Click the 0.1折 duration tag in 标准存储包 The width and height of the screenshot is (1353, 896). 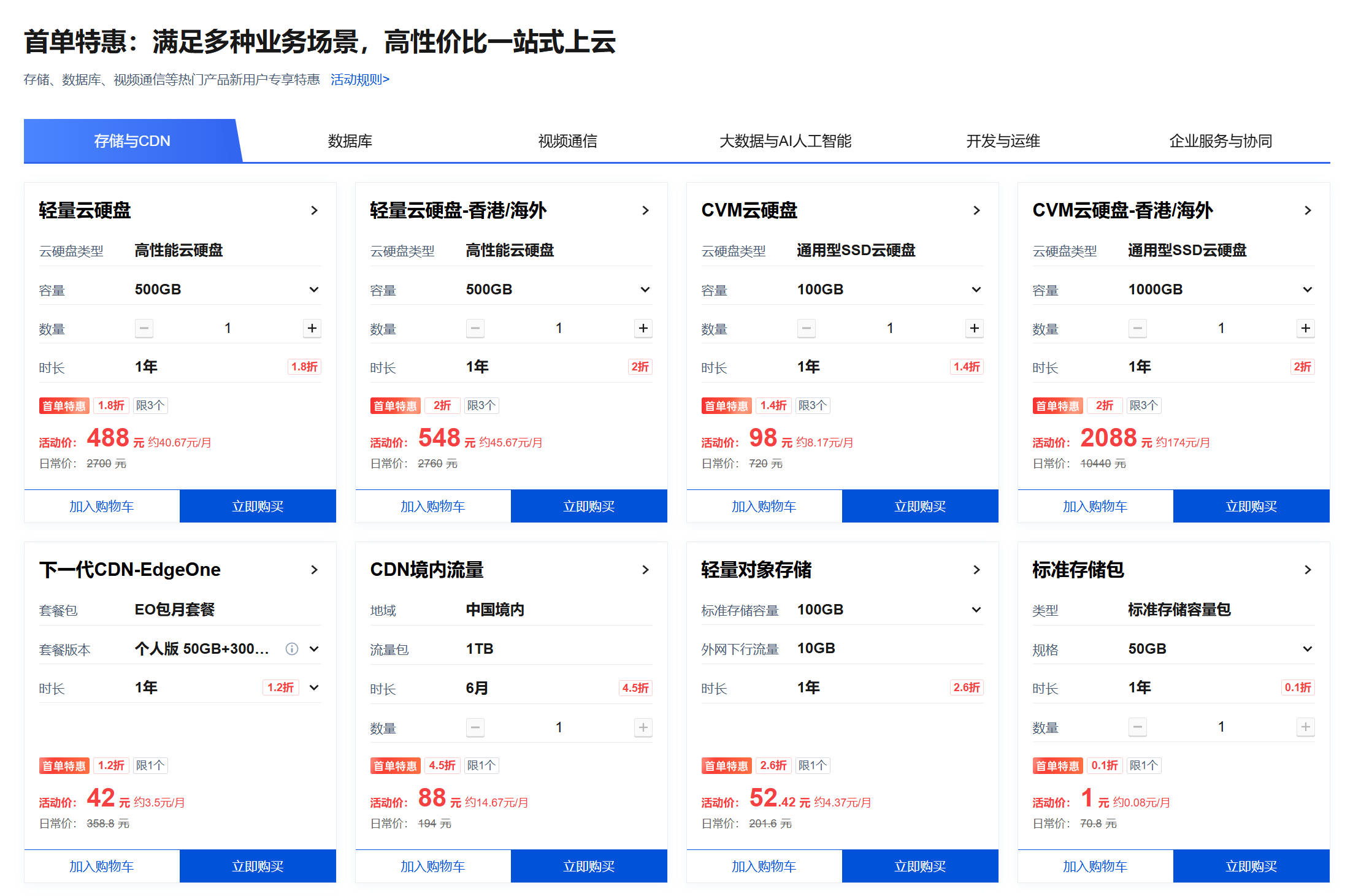(1298, 687)
